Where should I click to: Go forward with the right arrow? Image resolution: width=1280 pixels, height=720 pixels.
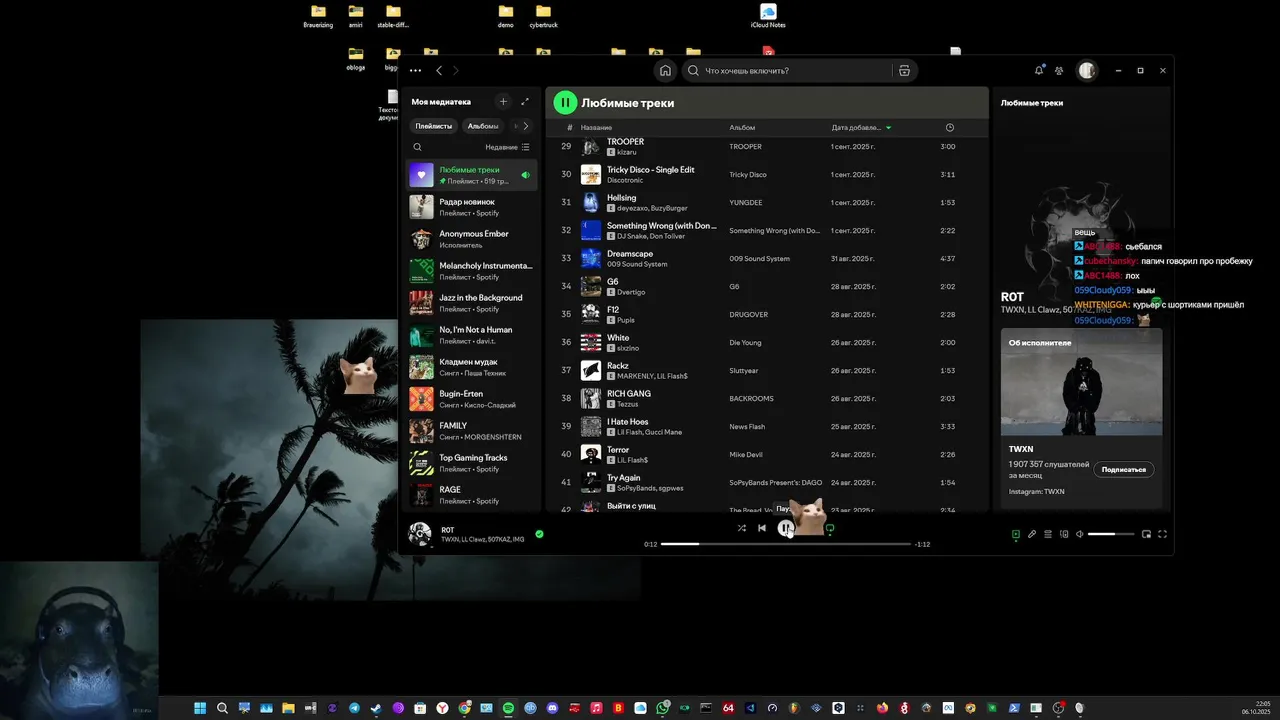(x=456, y=71)
